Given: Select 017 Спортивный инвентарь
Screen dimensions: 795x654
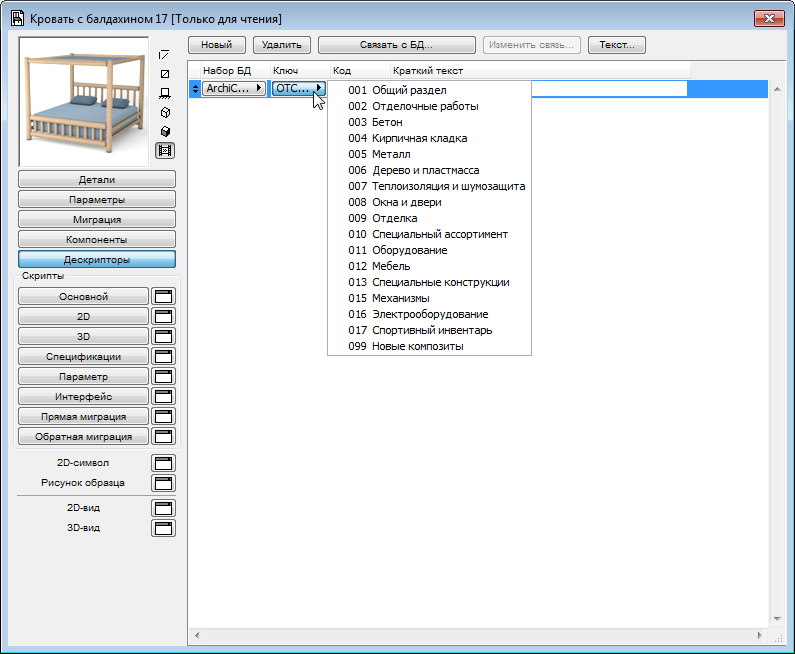Looking at the screenshot, I should pyautogui.click(x=429, y=331).
